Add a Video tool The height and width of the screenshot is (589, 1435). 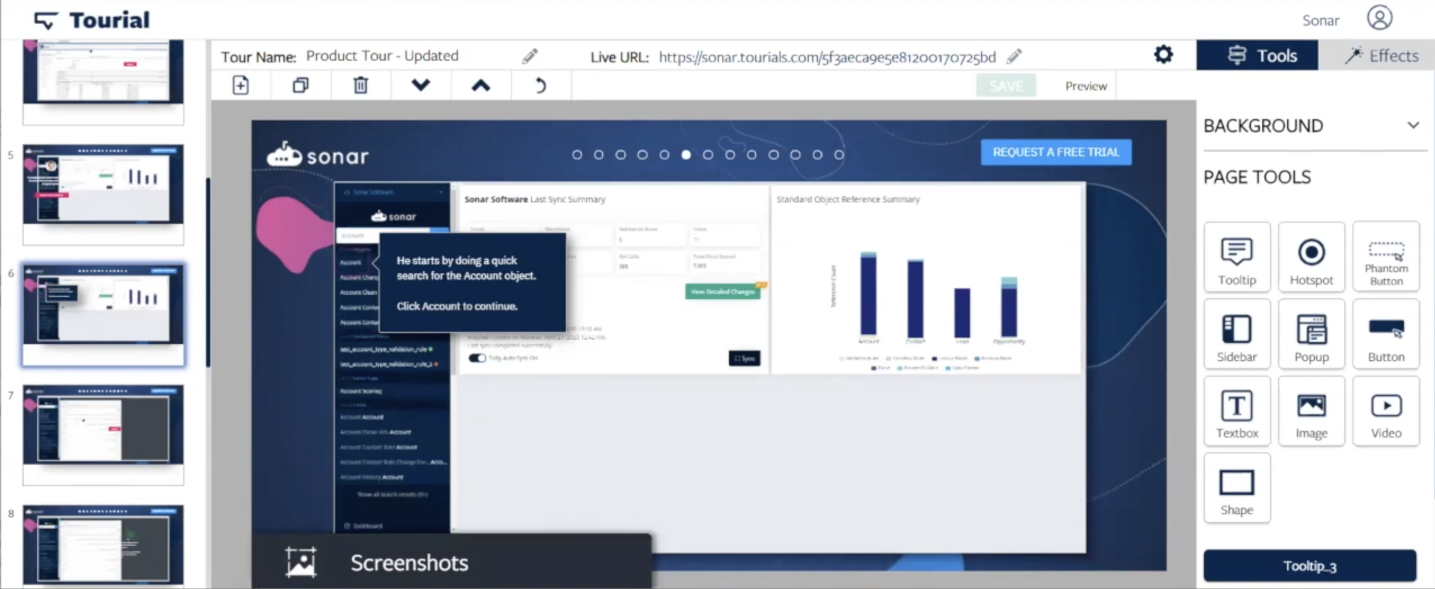click(1386, 411)
